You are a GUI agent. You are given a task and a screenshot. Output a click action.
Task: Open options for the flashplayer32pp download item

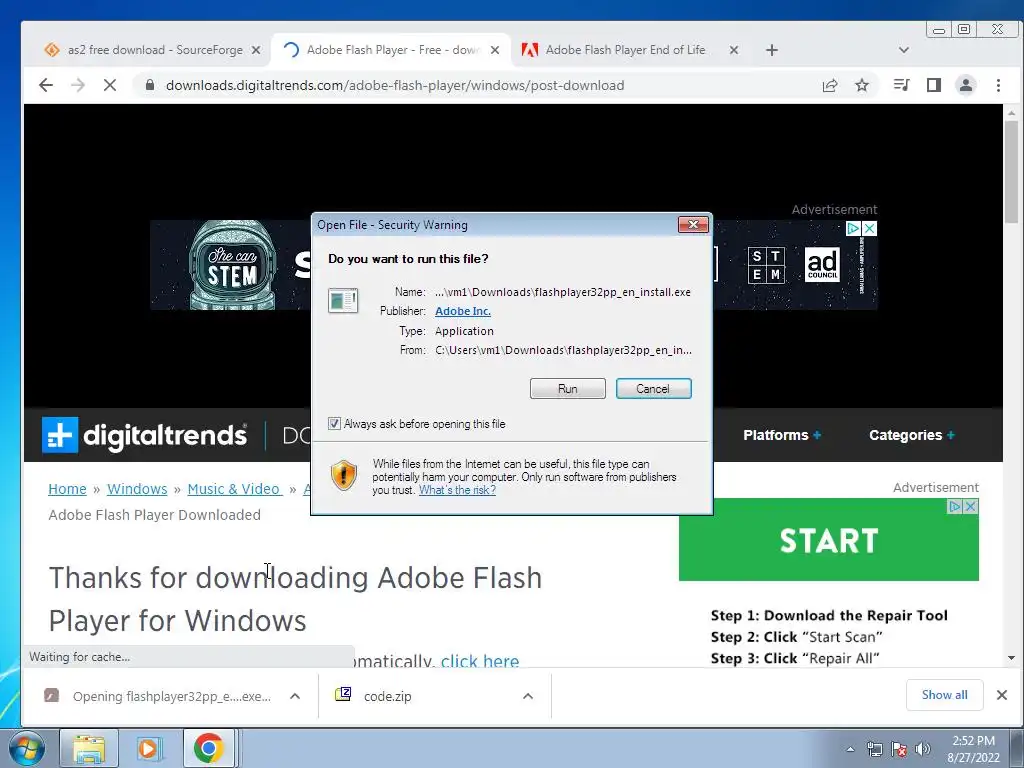click(295, 696)
